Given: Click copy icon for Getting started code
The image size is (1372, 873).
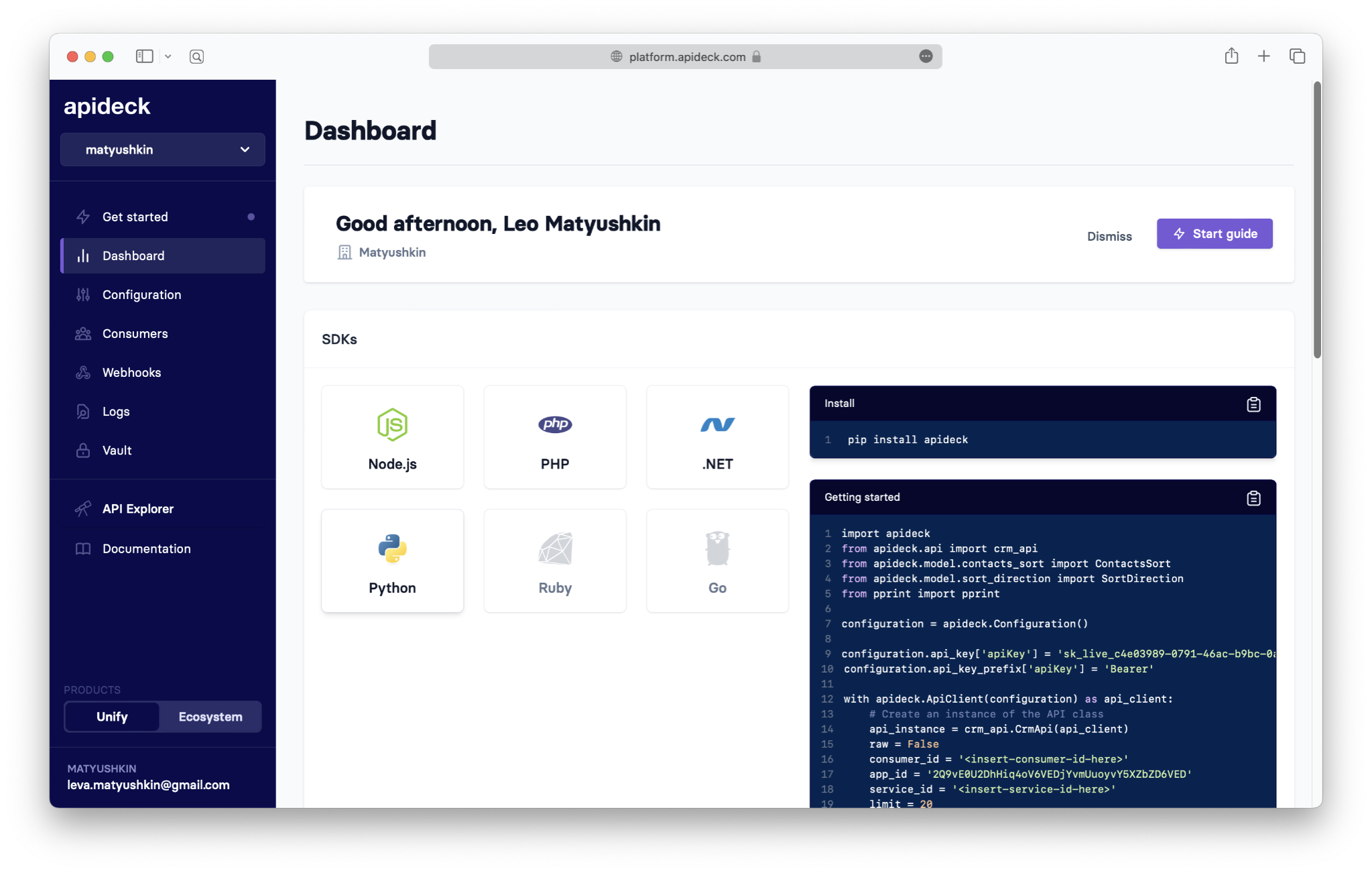Looking at the screenshot, I should (1254, 497).
